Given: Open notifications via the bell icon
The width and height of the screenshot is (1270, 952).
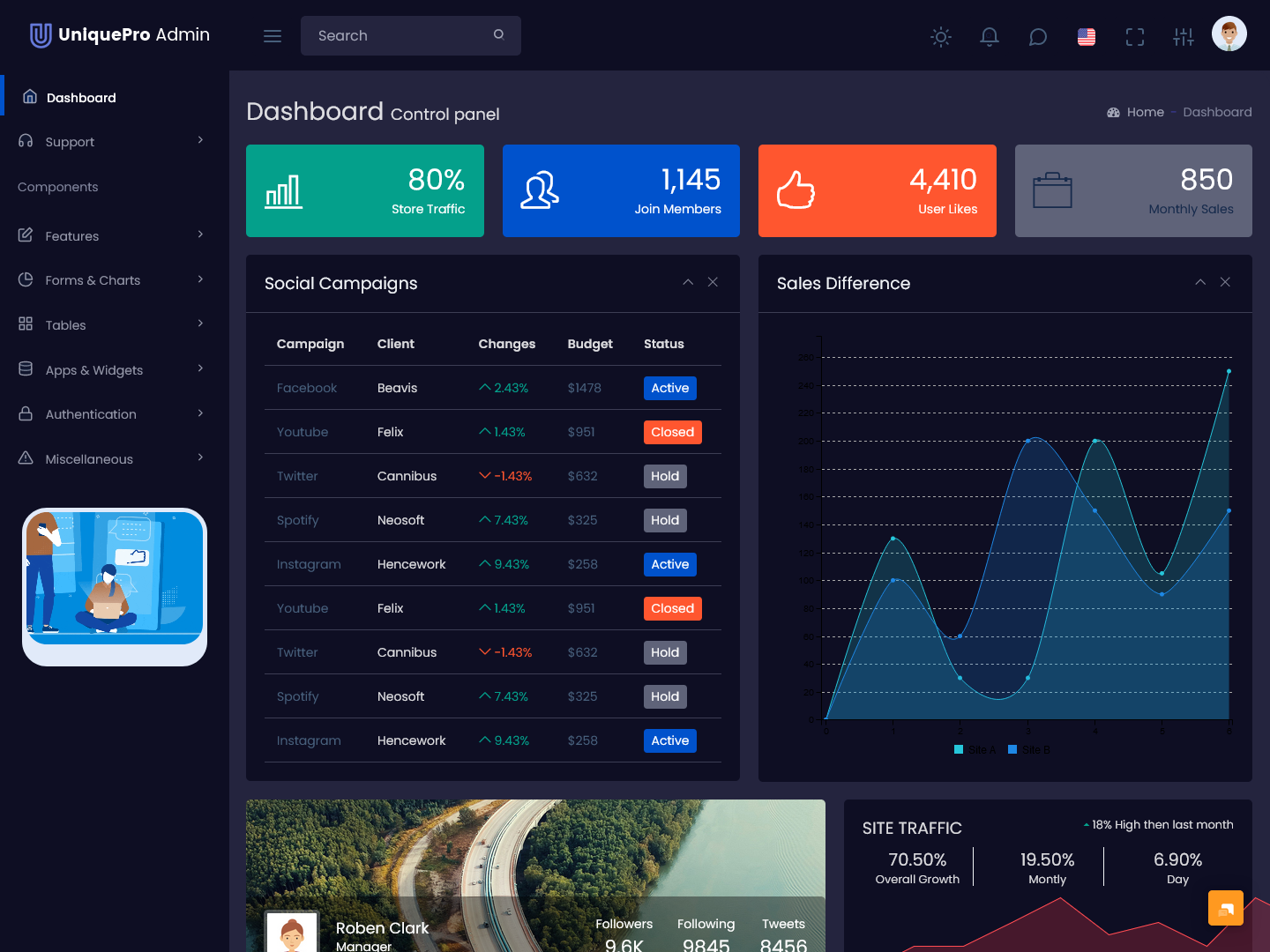Looking at the screenshot, I should [x=989, y=37].
